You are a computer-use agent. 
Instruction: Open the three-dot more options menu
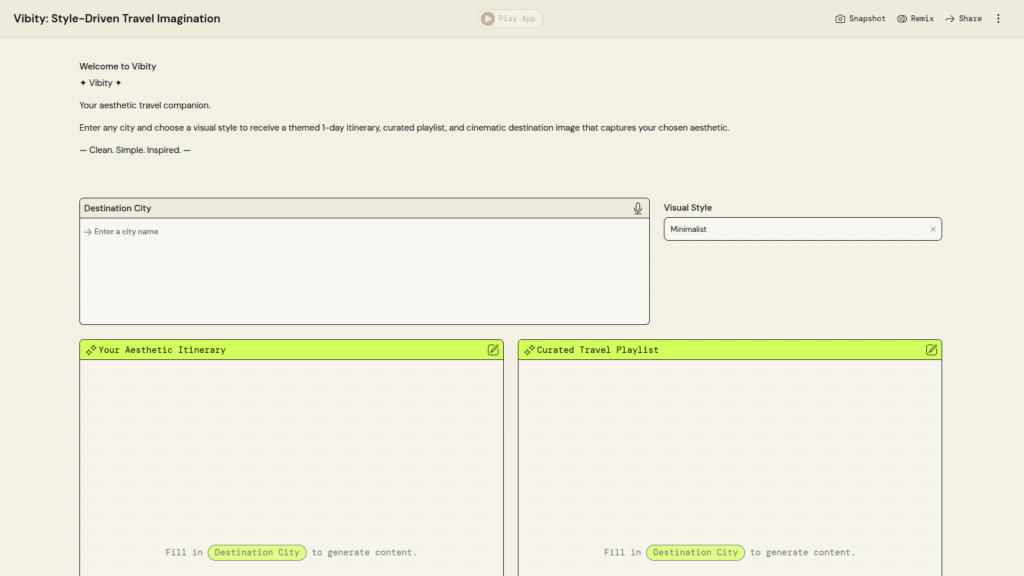tap(998, 19)
